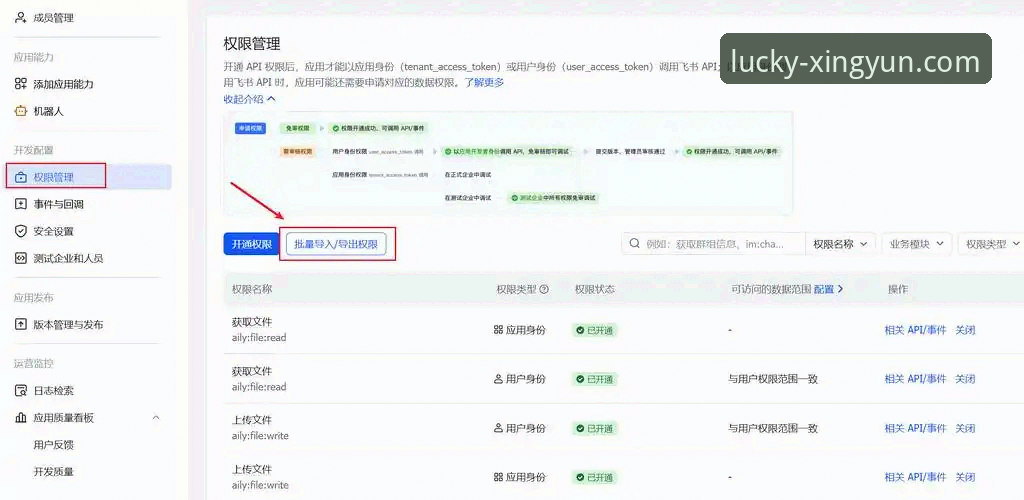Click the search magnifier icon
Image resolution: width=1024 pixels, height=500 pixels.
tap(634, 243)
